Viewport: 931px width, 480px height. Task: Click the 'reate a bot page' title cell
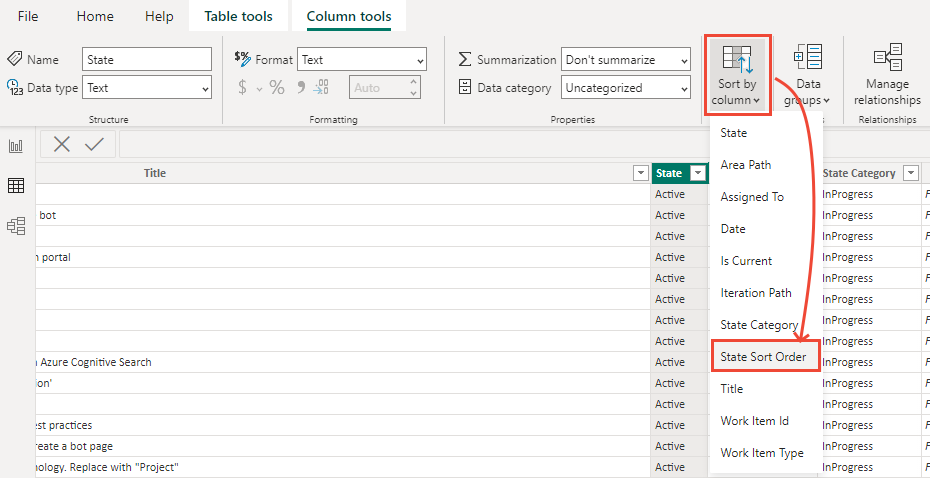(343, 446)
